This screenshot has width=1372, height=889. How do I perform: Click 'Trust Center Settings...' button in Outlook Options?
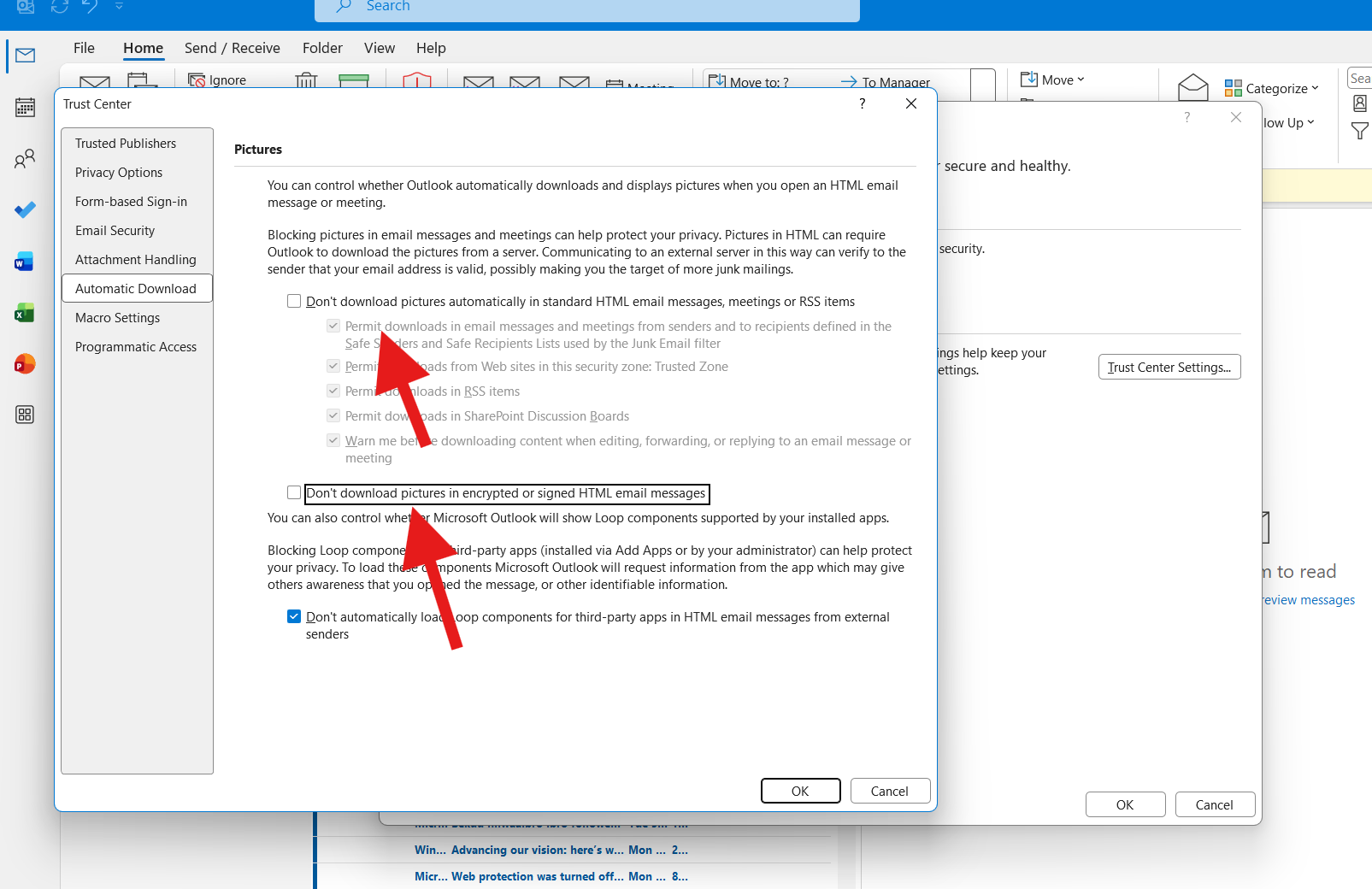click(1169, 367)
